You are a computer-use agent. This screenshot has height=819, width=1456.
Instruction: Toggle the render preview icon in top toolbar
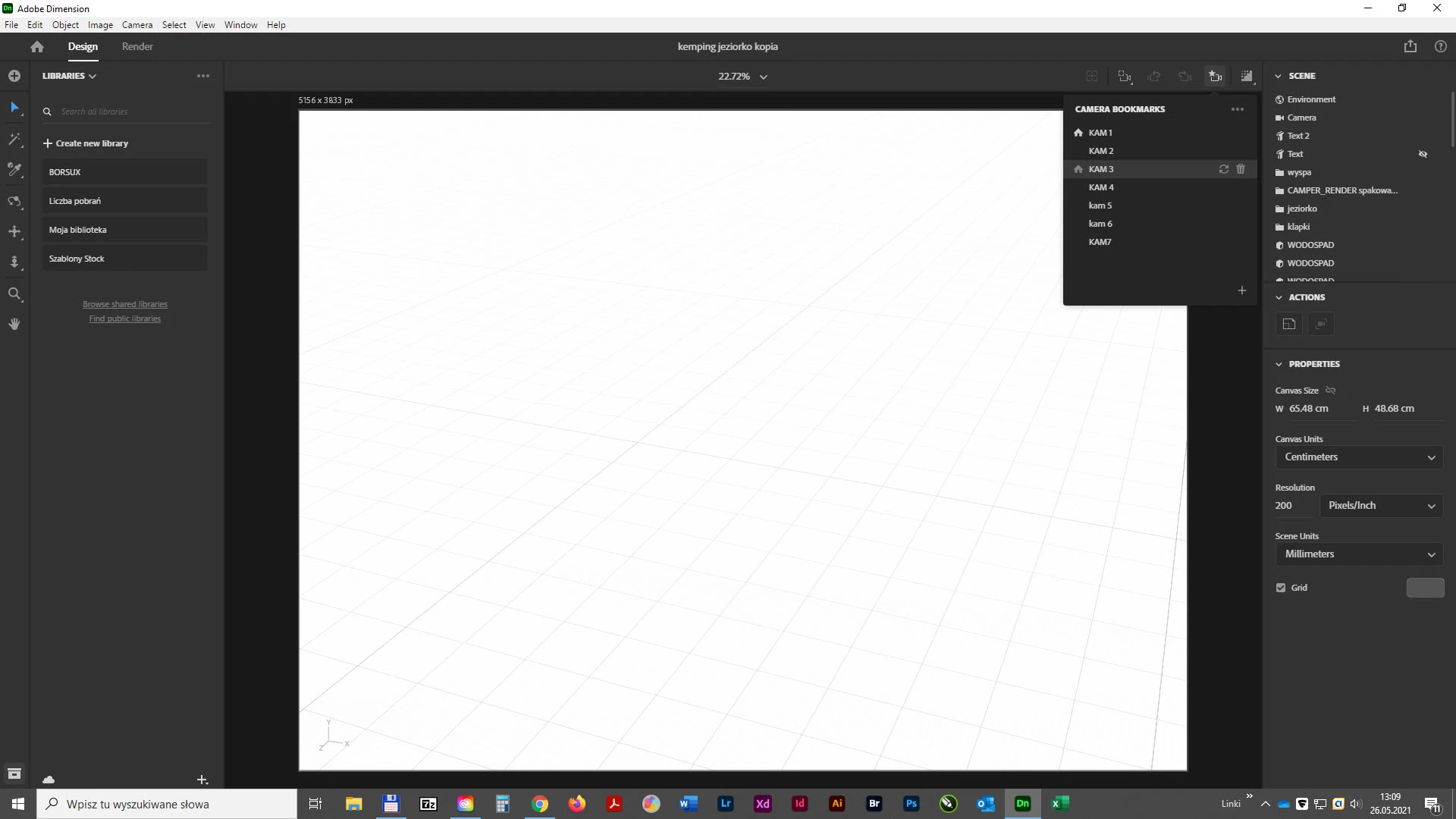click(1246, 76)
